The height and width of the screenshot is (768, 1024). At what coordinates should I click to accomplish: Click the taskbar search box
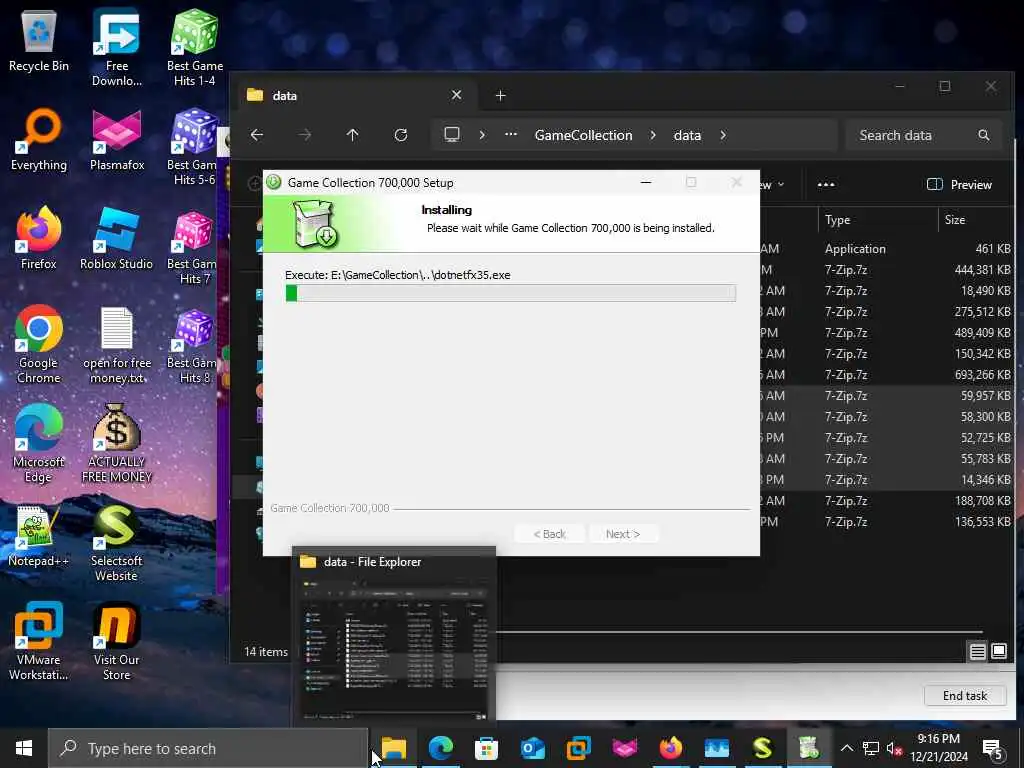208,748
